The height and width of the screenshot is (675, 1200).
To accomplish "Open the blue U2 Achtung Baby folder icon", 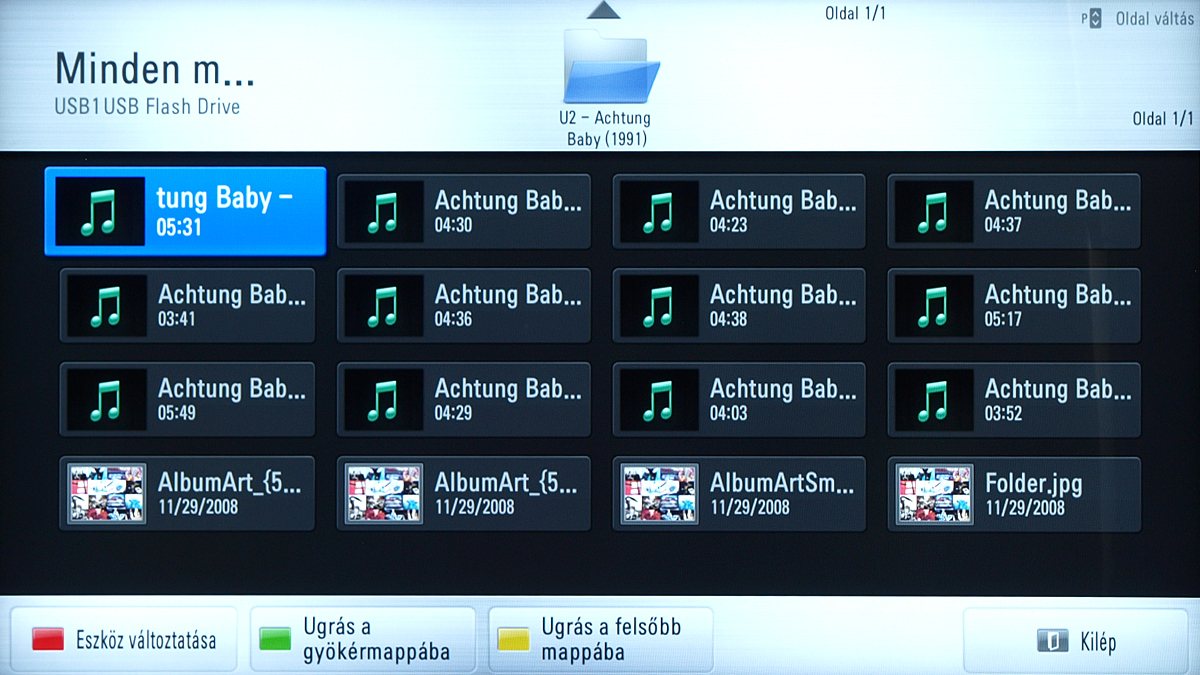I will [611, 65].
